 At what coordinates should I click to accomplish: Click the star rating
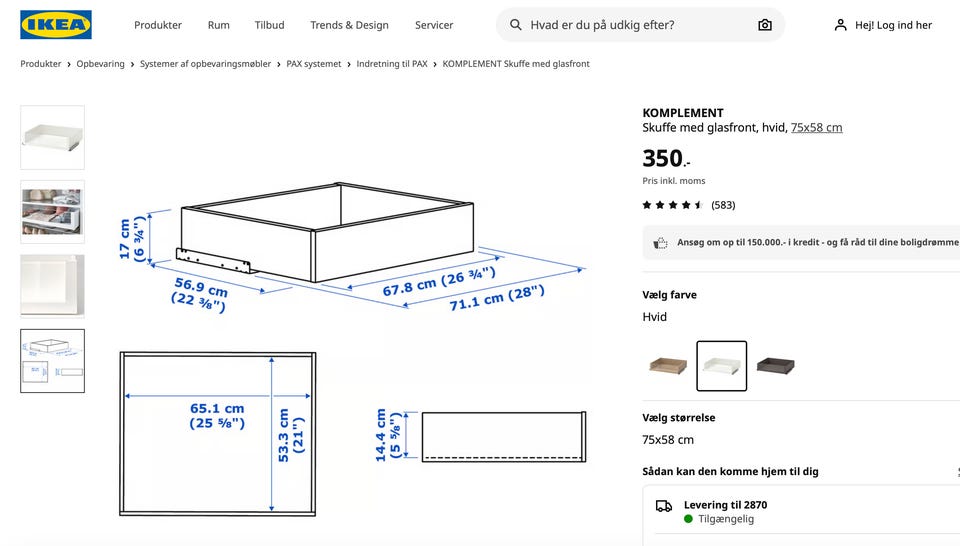[673, 205]
